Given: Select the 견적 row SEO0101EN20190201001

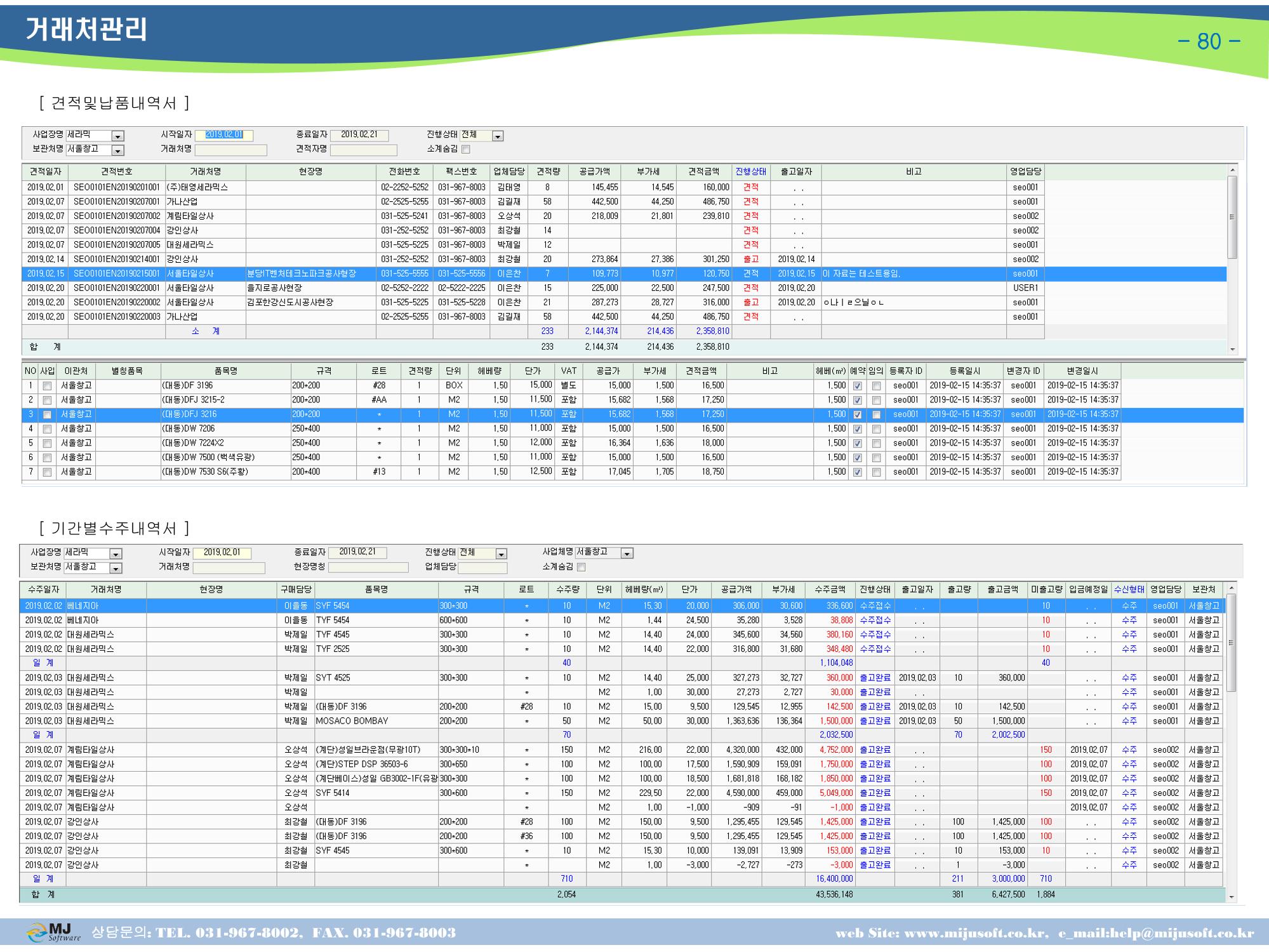Looking at the screenshot, I should tap(533, 188).
